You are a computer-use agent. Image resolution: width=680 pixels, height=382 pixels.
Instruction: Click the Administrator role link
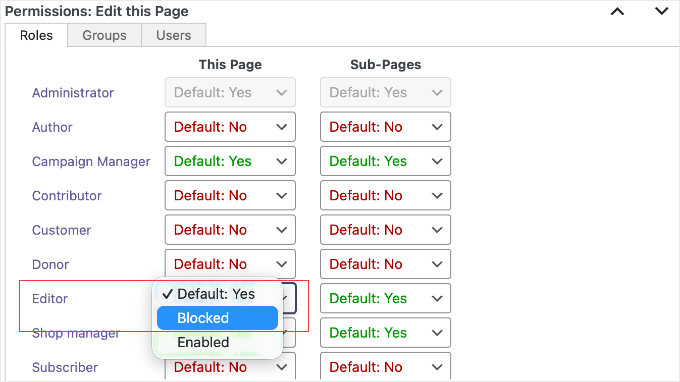(x=73, y=93)
